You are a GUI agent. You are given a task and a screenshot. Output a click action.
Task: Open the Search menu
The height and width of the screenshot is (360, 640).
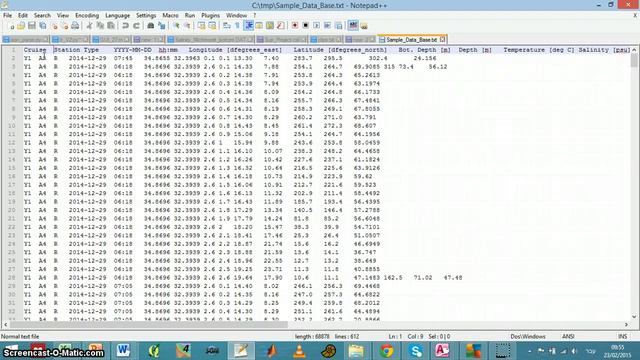click(x=42, y=16)
